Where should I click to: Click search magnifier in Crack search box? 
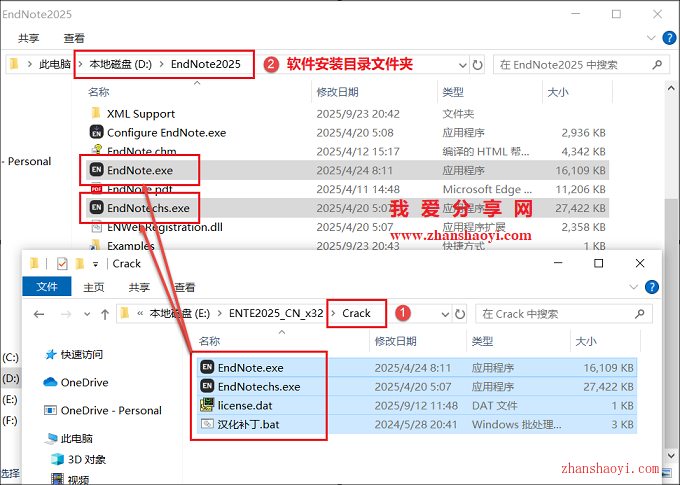coord(640,314)
